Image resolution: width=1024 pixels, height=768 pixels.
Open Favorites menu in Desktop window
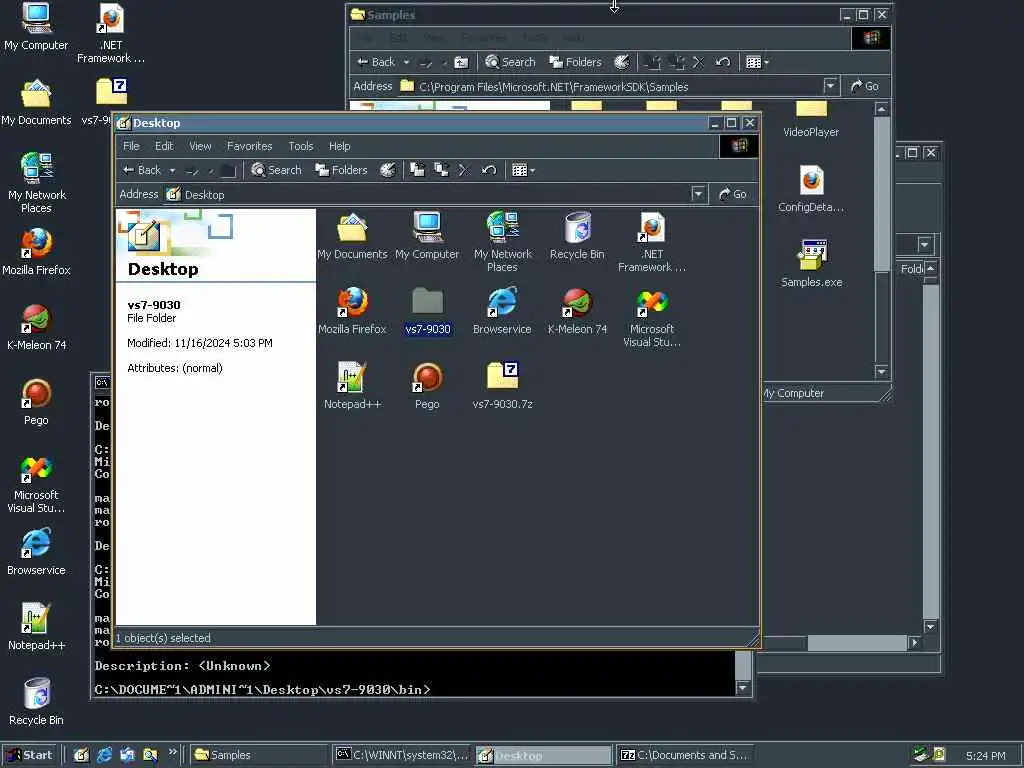(249, 146)
